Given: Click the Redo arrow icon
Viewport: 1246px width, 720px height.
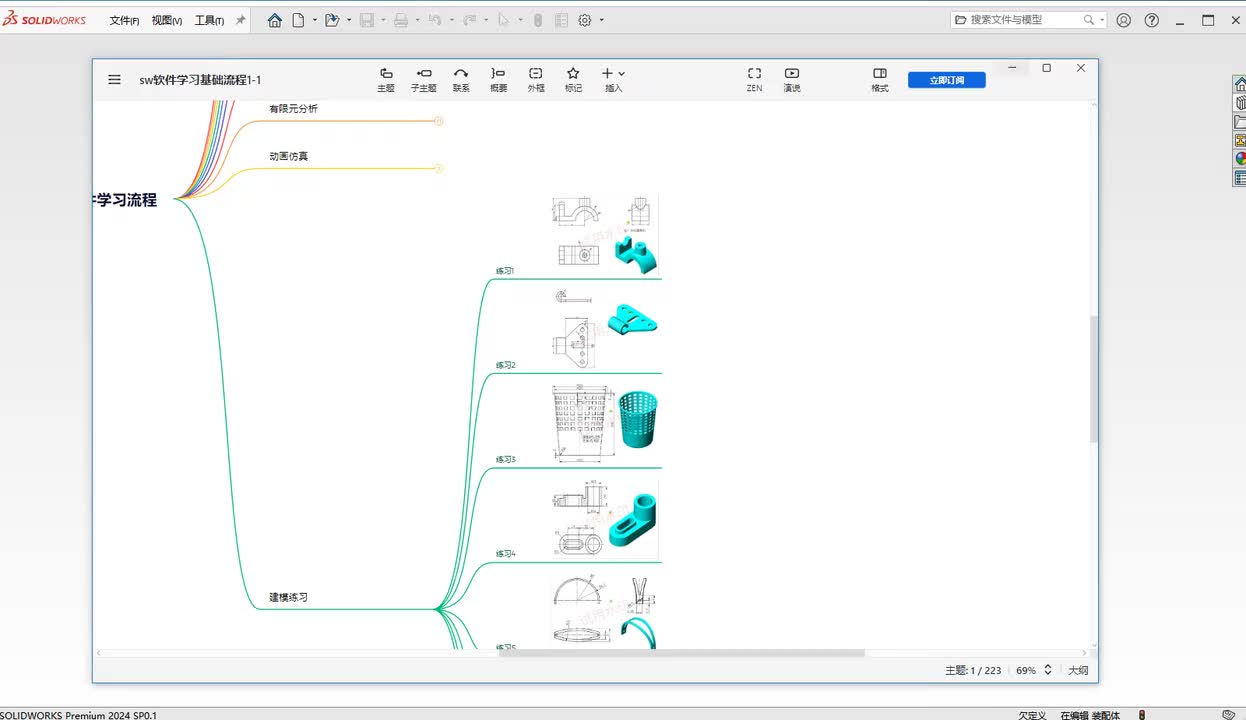Looking at the screenshot, I should pyautogui.click(x=469, y=20).
